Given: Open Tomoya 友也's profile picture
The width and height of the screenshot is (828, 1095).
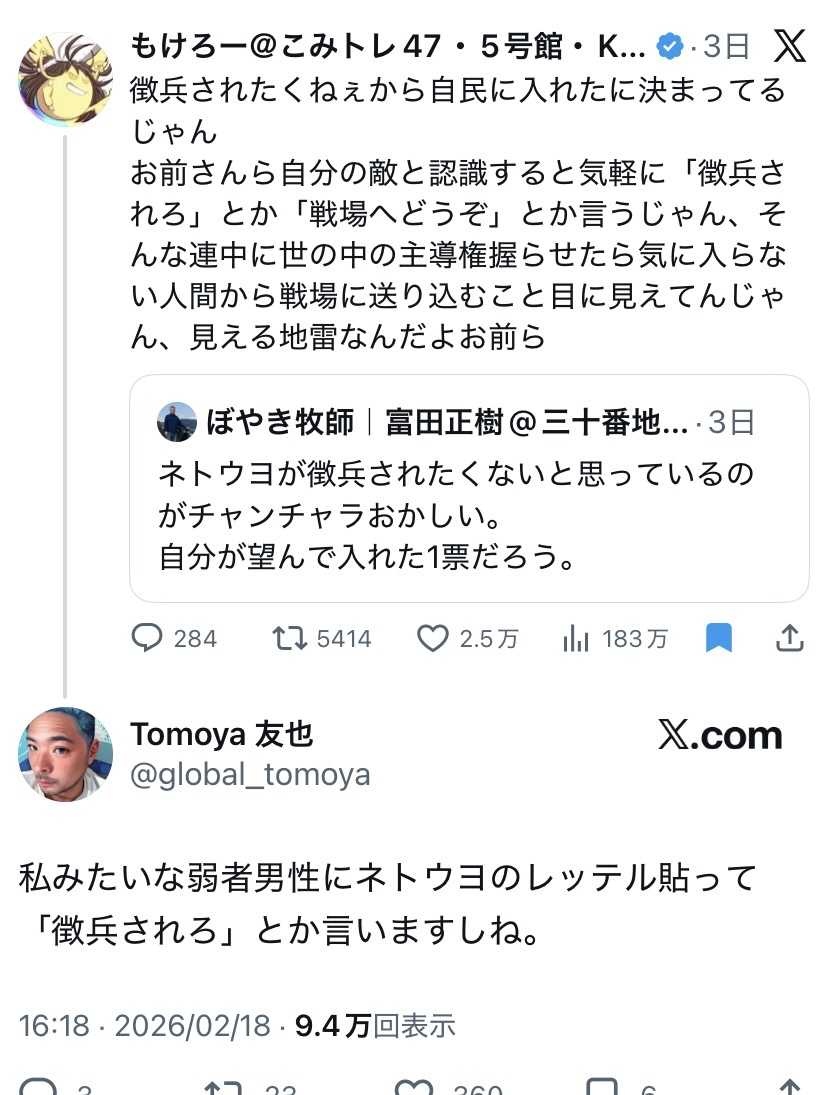Looking at the screenshot, I should (65, 755).
